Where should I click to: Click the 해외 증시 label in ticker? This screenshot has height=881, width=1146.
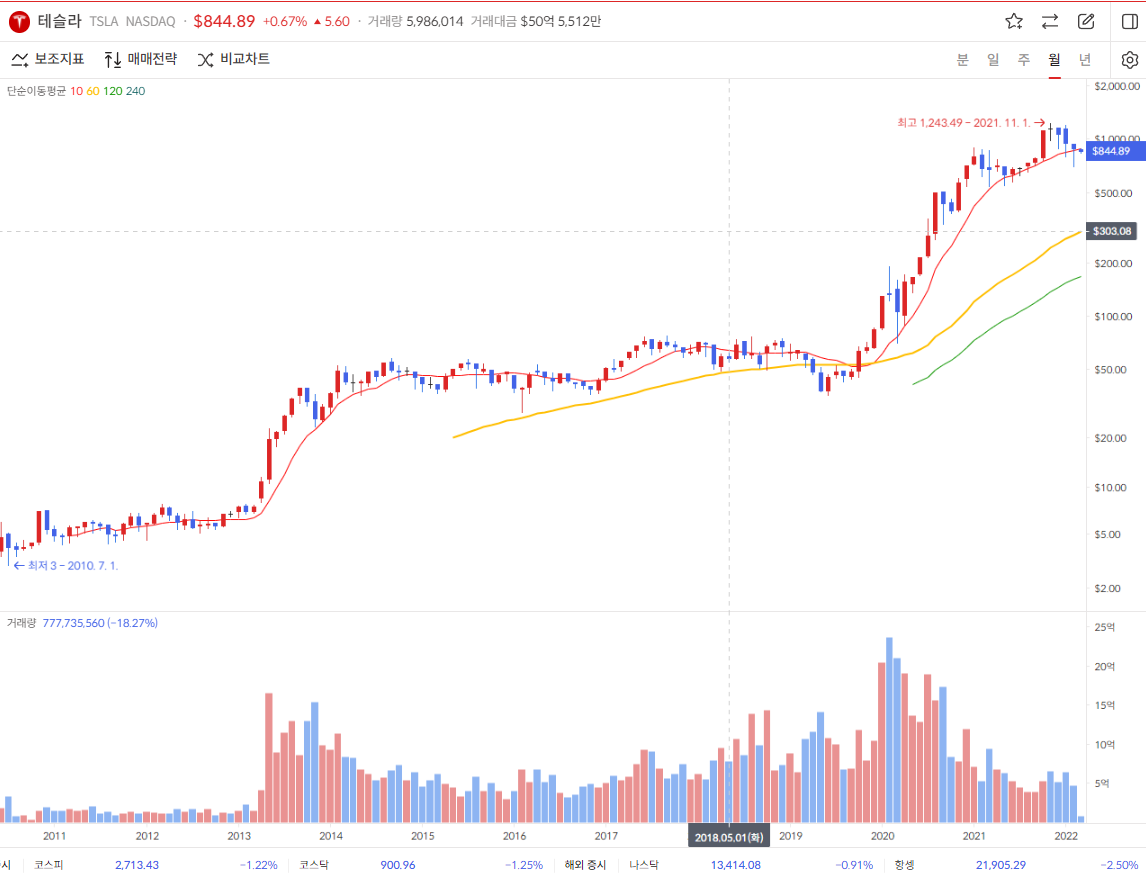pyautogui.click(x=585, y=865)
